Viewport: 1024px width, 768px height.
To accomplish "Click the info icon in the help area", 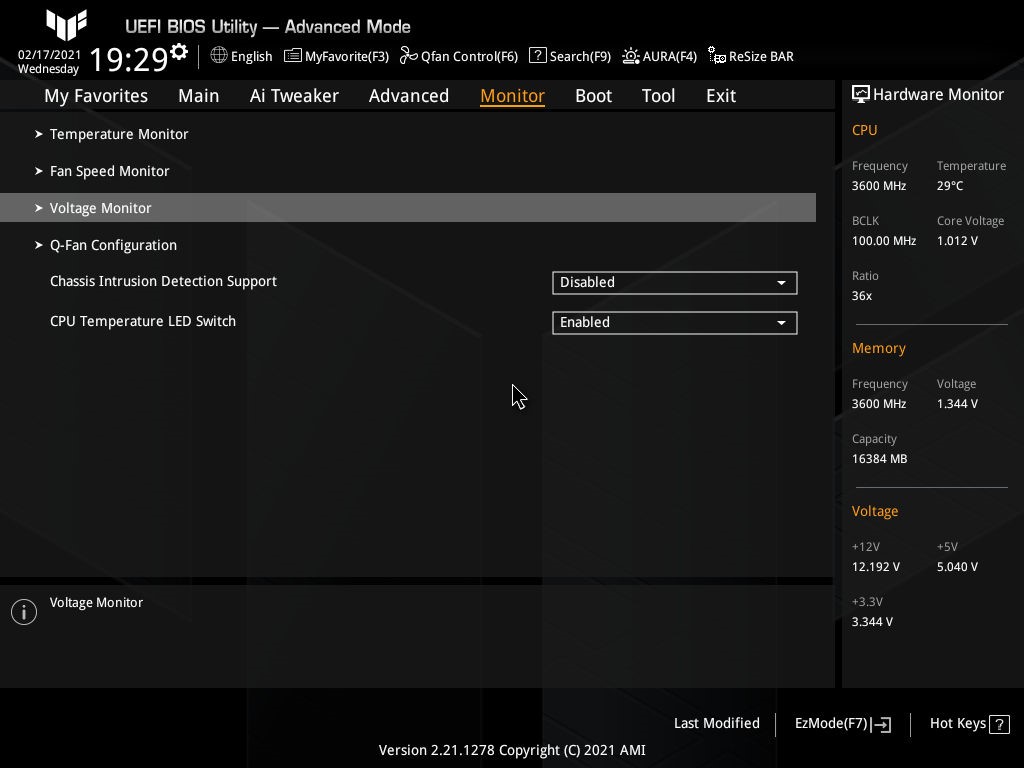I will [x=24, y=612].
